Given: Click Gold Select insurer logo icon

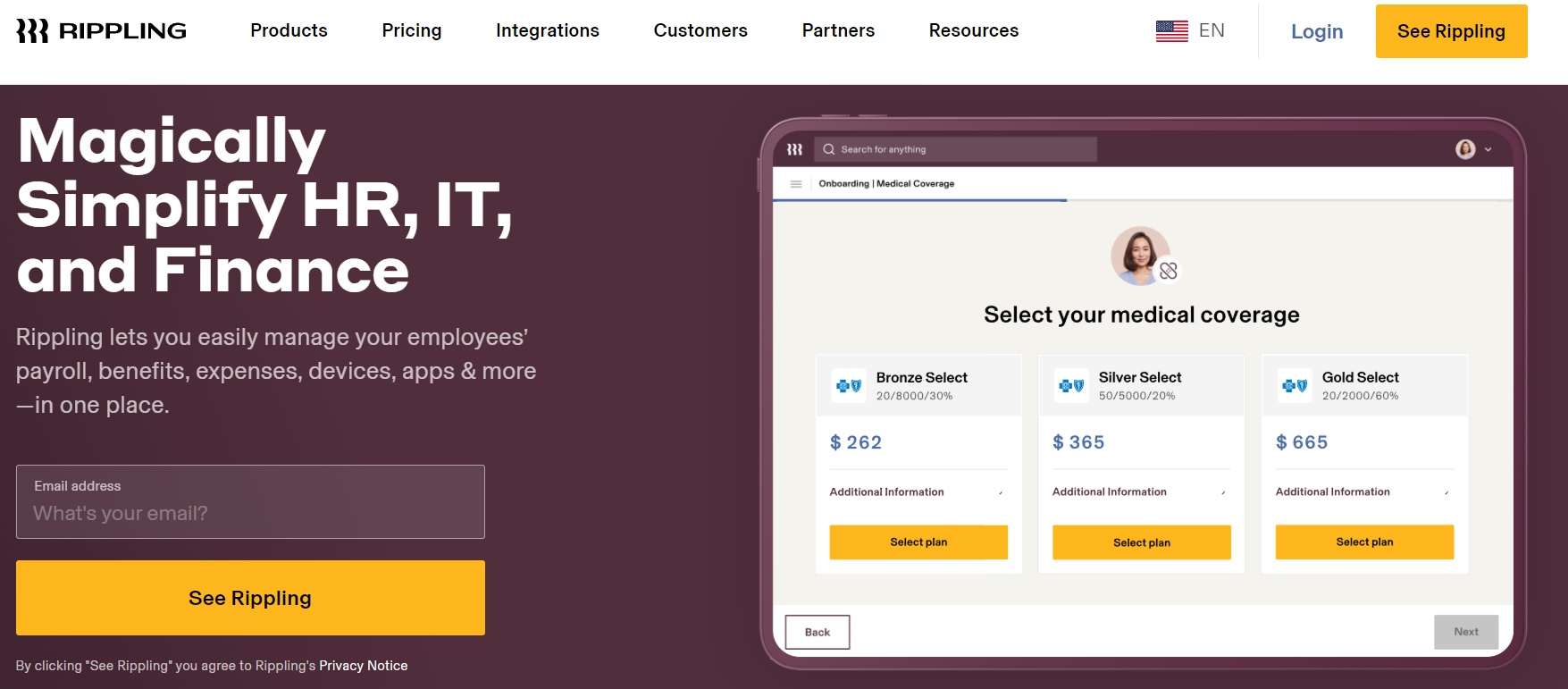Looking at the screenshot, I should (x=1294, y=386).
